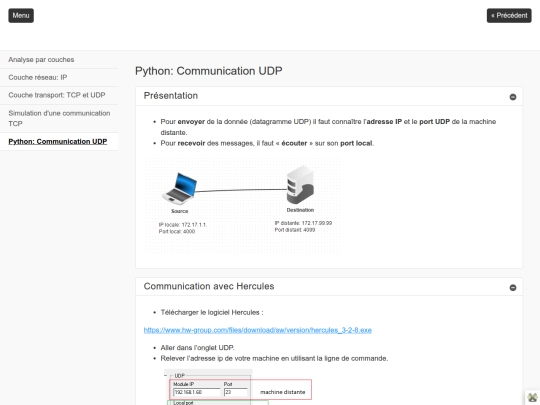Click the 'IP distante: 172.17.99.99' label

[x=303, y=223]
